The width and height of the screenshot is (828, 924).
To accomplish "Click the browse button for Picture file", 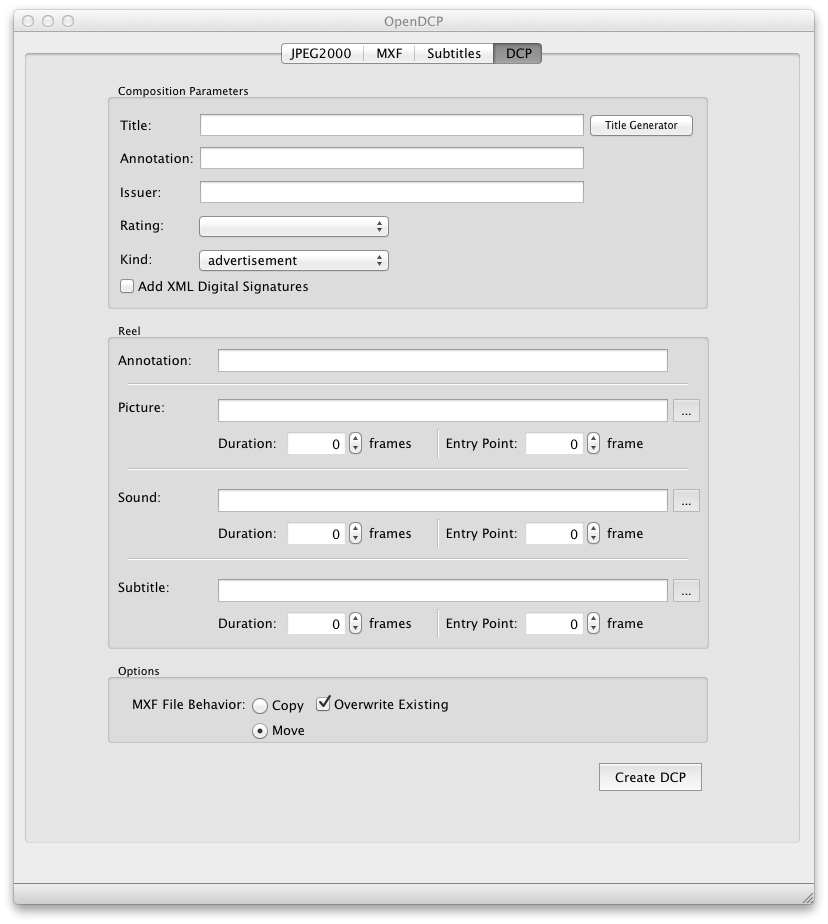I will click(686, 411).
